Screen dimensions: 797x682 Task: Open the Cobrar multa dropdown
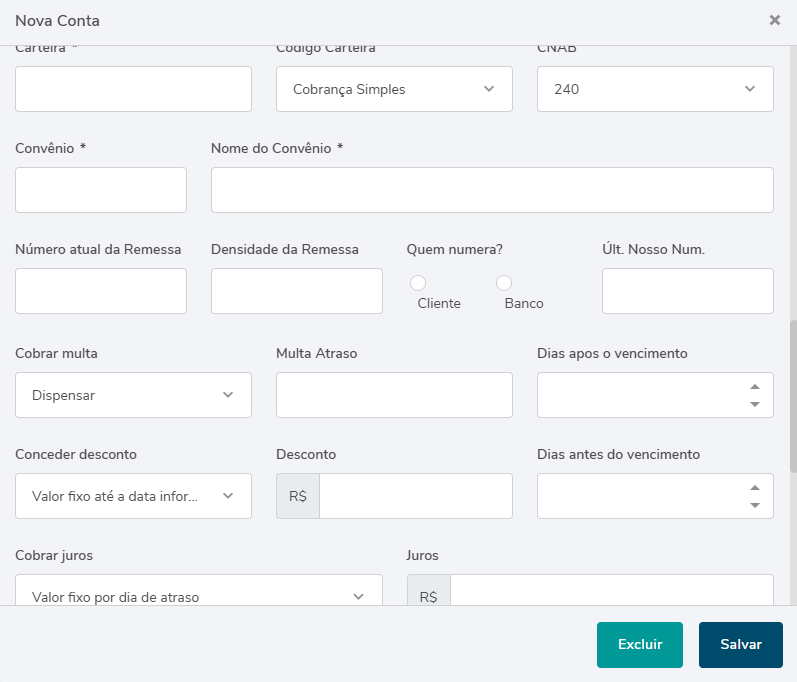coord(133,395)
